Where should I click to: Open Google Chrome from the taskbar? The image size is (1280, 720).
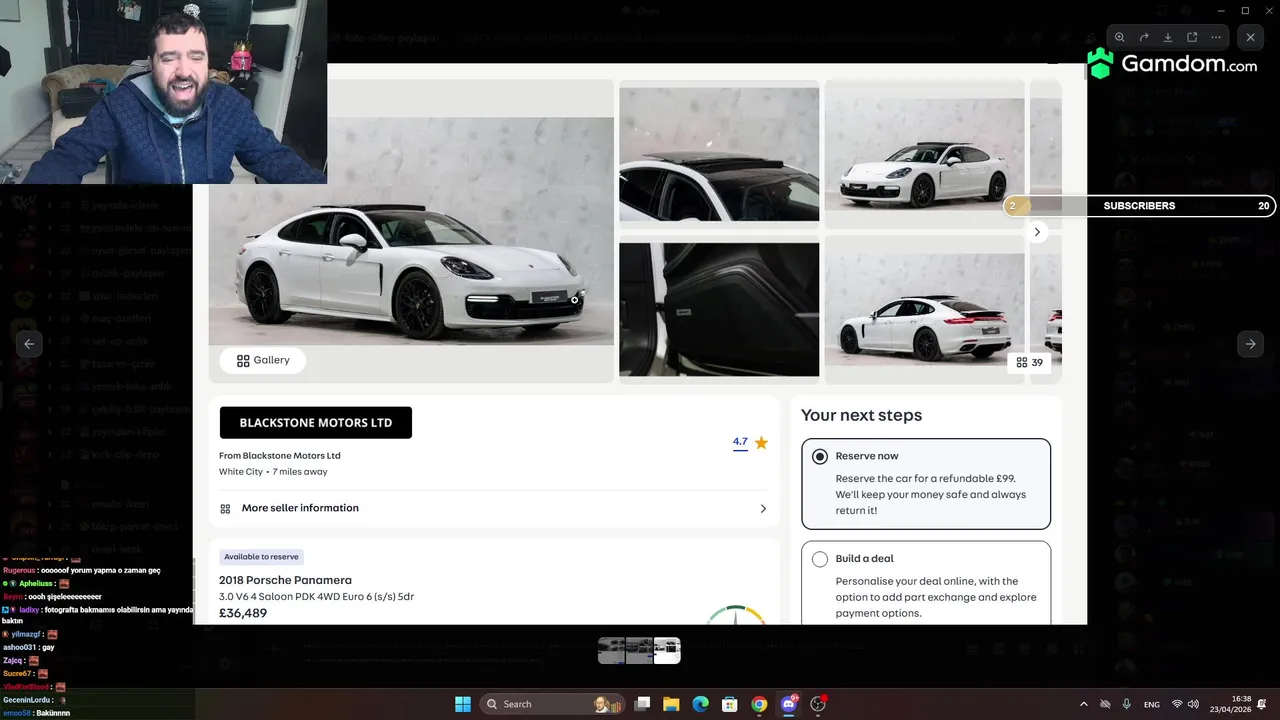[x=759, y=704]
